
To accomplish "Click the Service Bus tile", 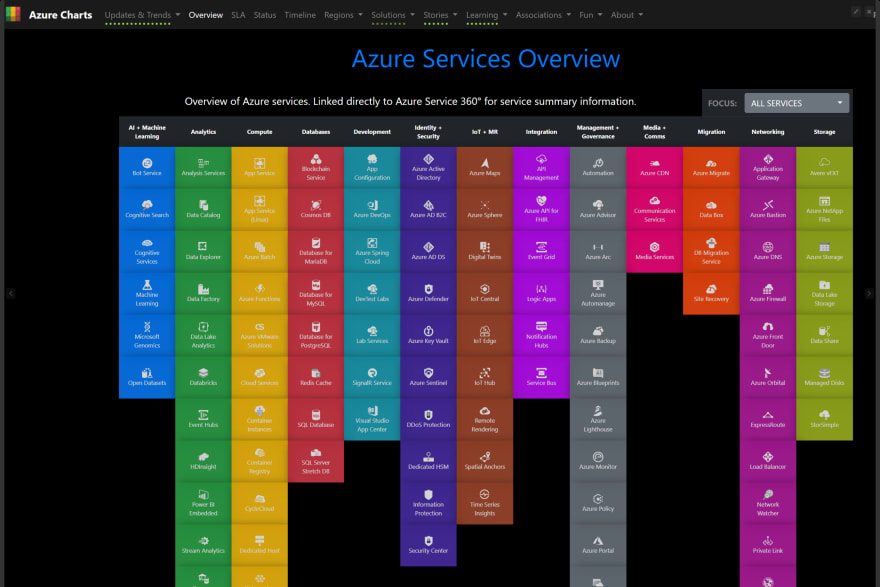I will pos(541,377).
